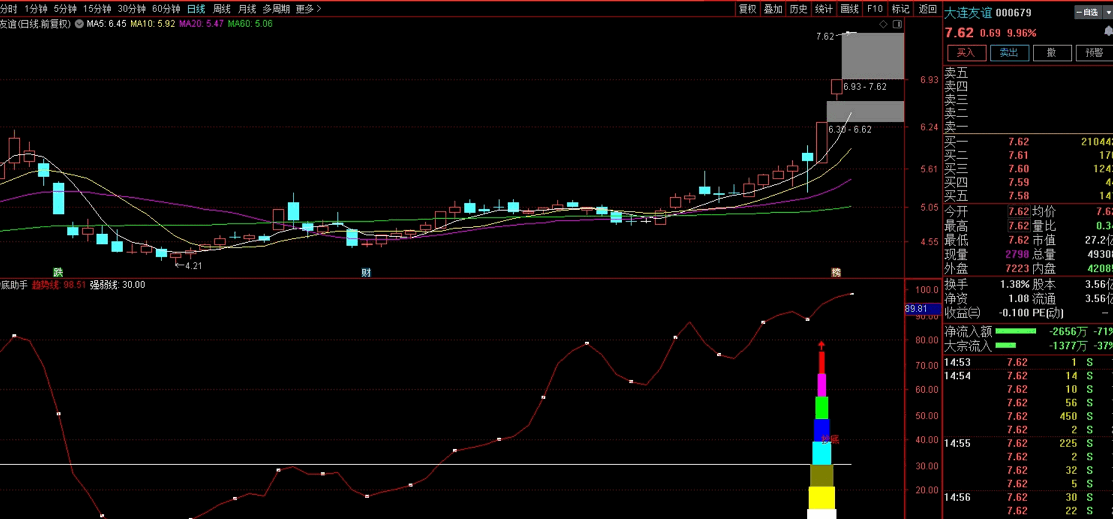This screenshot has height=519, width=1113.
Task: Click the diamond icon above the chart
Action: pyautogui.click(x=883, y=24)
